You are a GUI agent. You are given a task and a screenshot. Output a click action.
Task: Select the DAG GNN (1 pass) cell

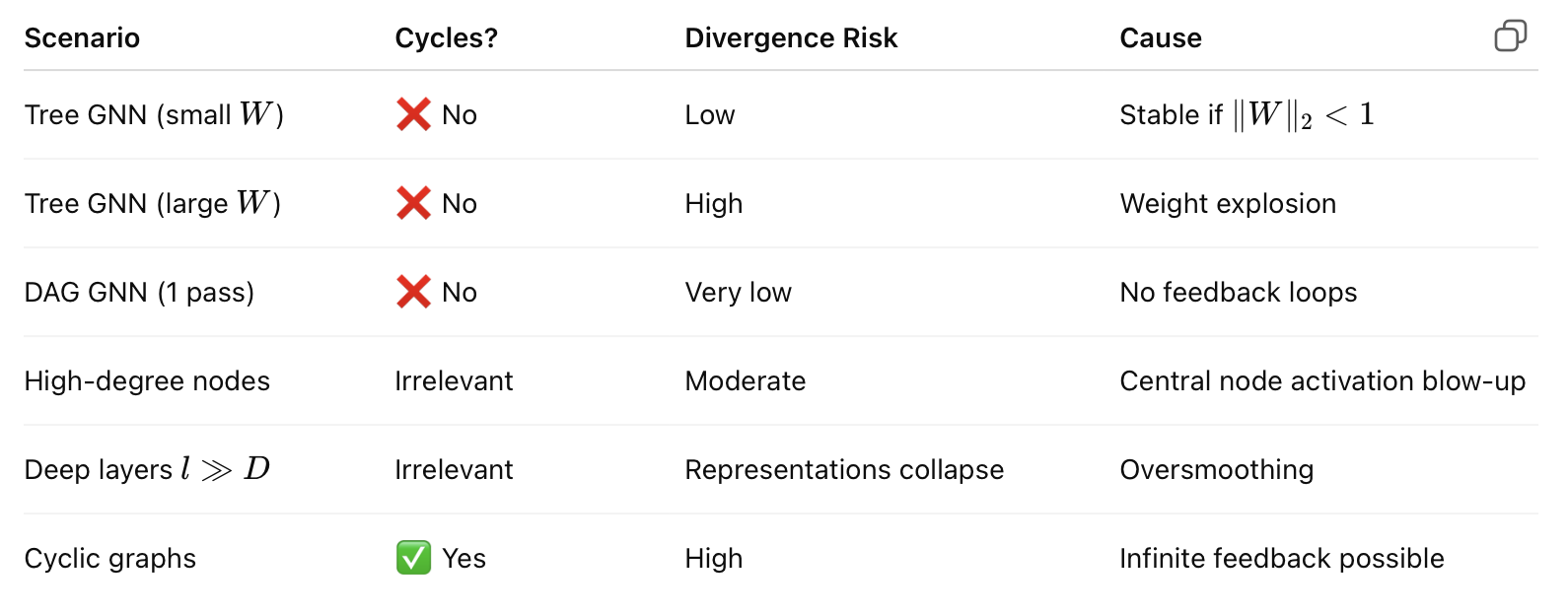[x=139, y=293]
